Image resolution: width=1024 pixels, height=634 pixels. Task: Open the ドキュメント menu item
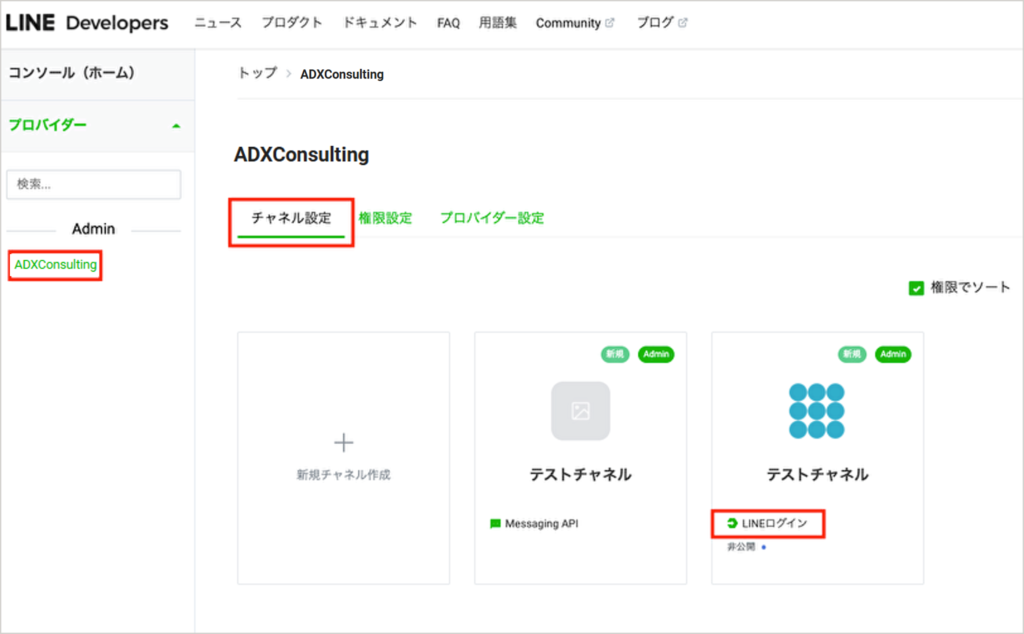tap(380, 23)
